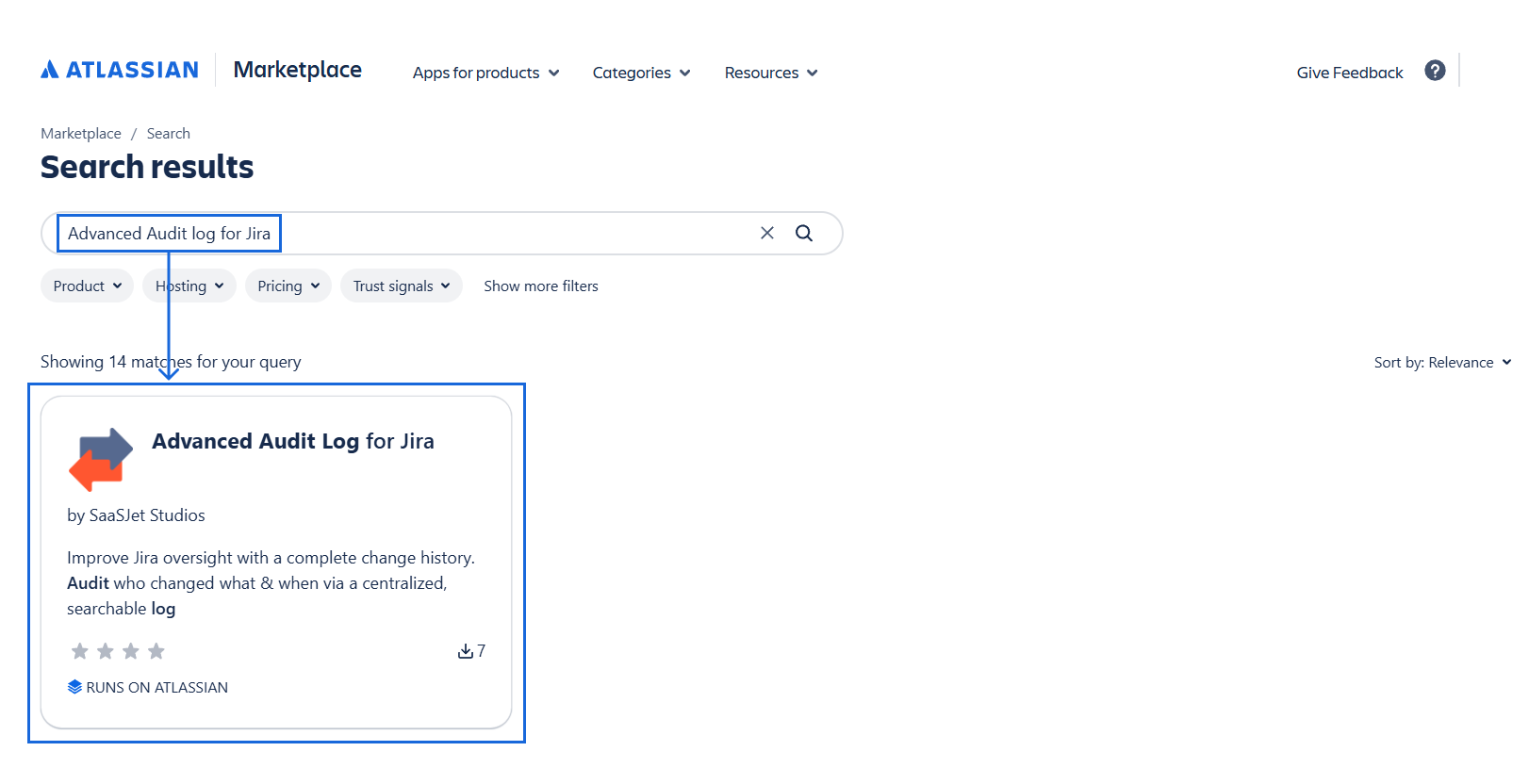
Task: Open the Trust signals filter dropdown
Action: coord(401,286)
